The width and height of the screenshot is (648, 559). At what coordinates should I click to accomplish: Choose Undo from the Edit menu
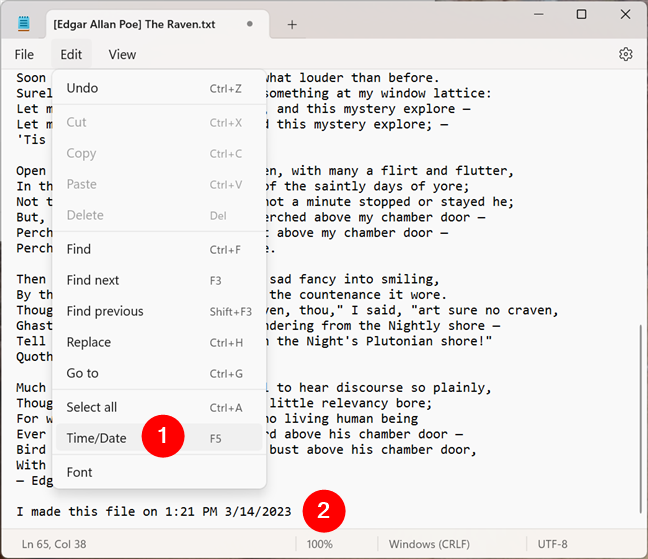click(x=159, y=88)
